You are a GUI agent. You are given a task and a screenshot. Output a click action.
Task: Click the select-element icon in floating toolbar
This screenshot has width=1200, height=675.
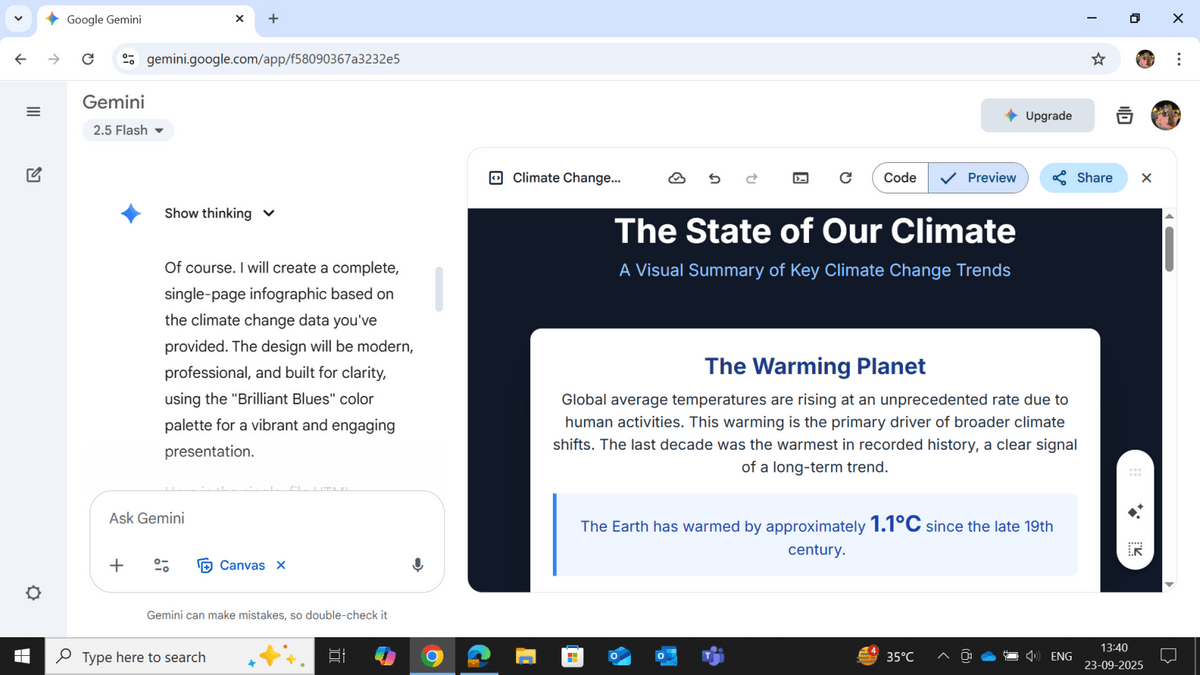[1135, 549]
